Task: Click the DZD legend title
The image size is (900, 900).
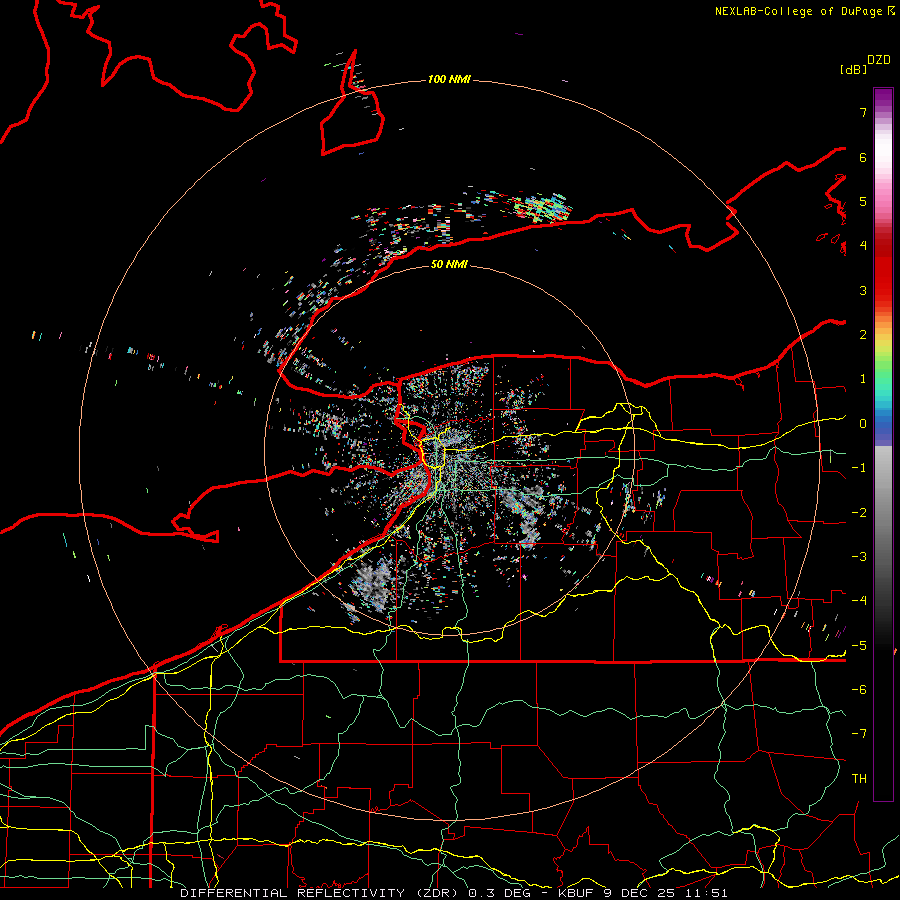Action: (x=879, y=60)
